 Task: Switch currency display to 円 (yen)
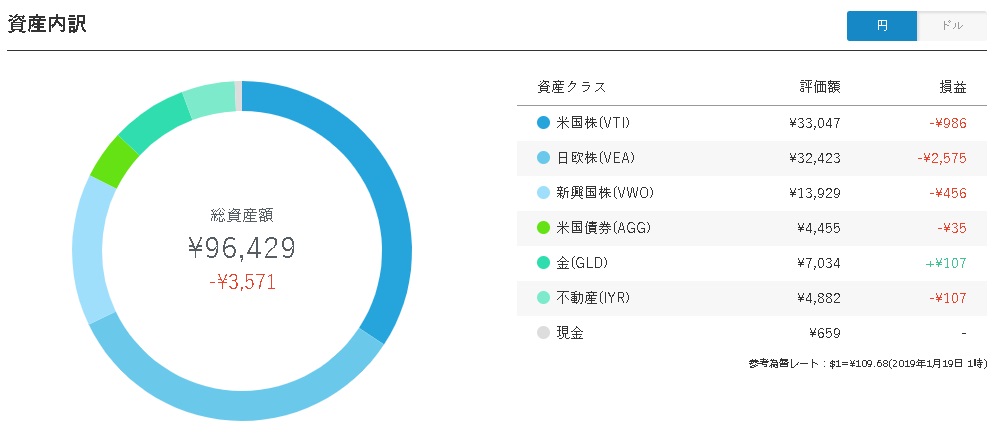point(881,26)
